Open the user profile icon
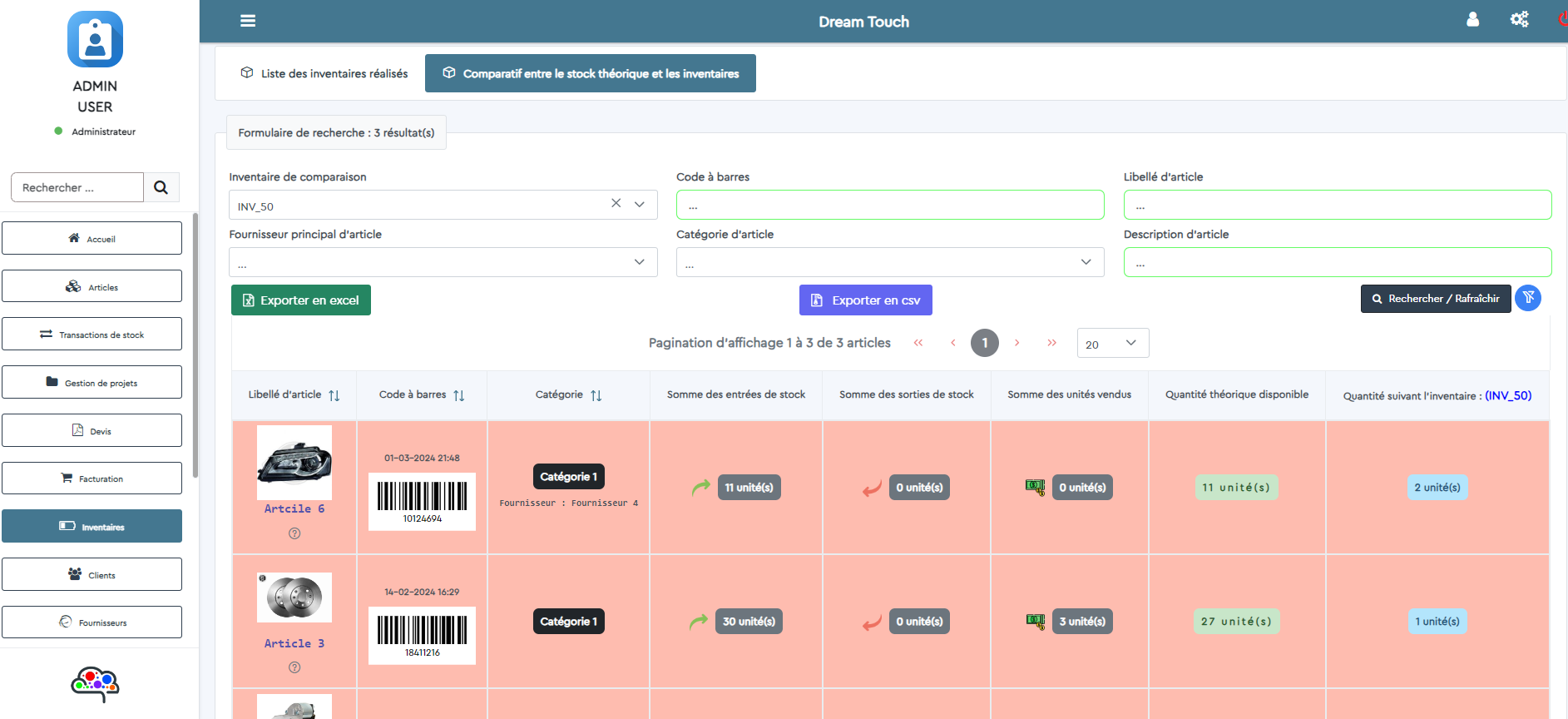The image size is (1568, 719). point(1472,19)
